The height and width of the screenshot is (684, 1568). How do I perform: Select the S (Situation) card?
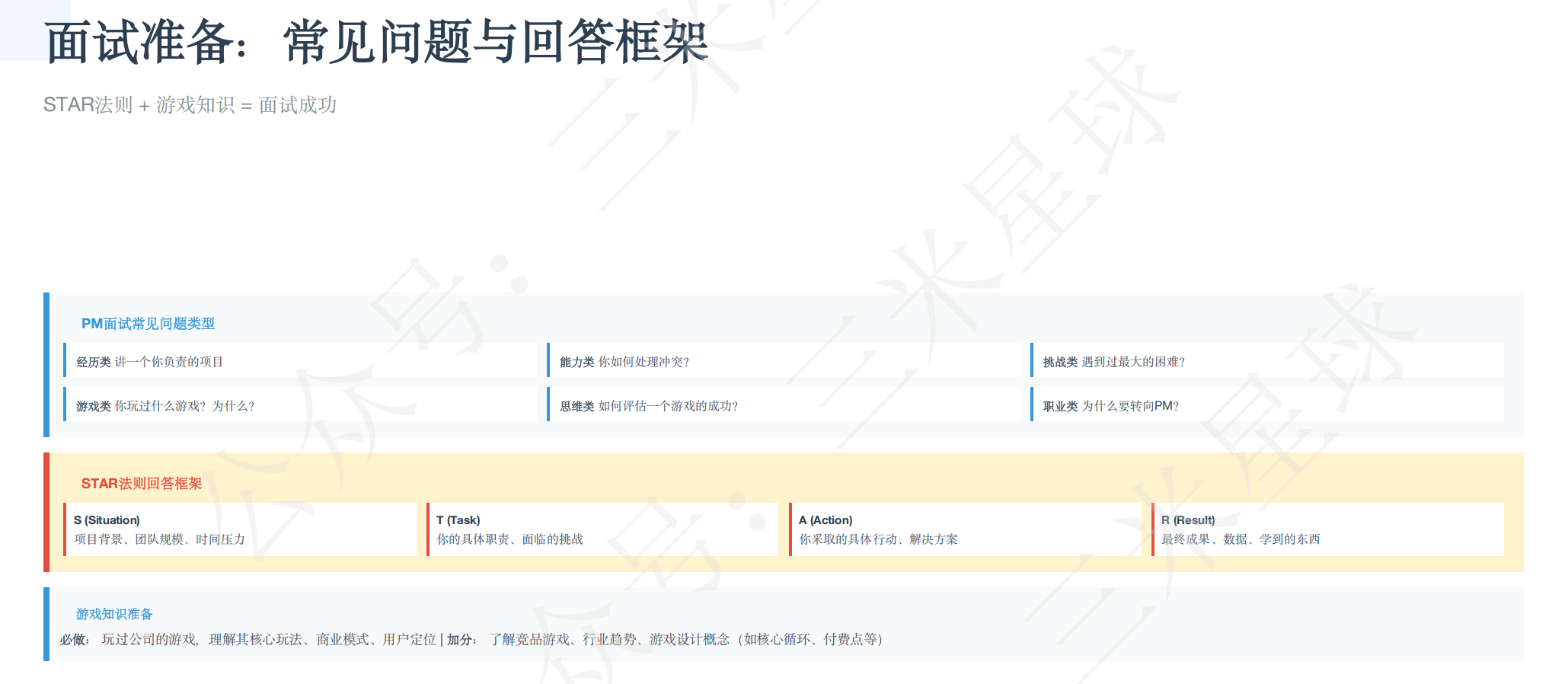point(240,529)
